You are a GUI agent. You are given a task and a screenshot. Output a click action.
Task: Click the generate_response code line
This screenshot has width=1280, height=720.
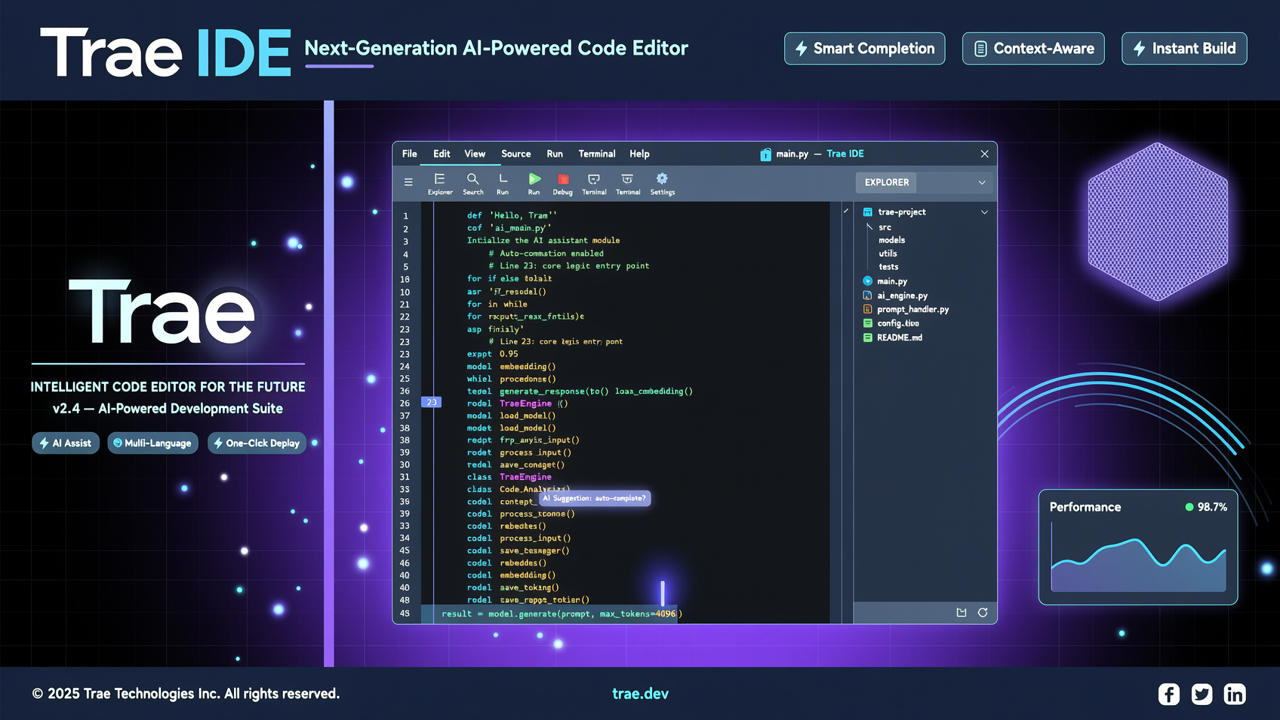coord(579,391)
